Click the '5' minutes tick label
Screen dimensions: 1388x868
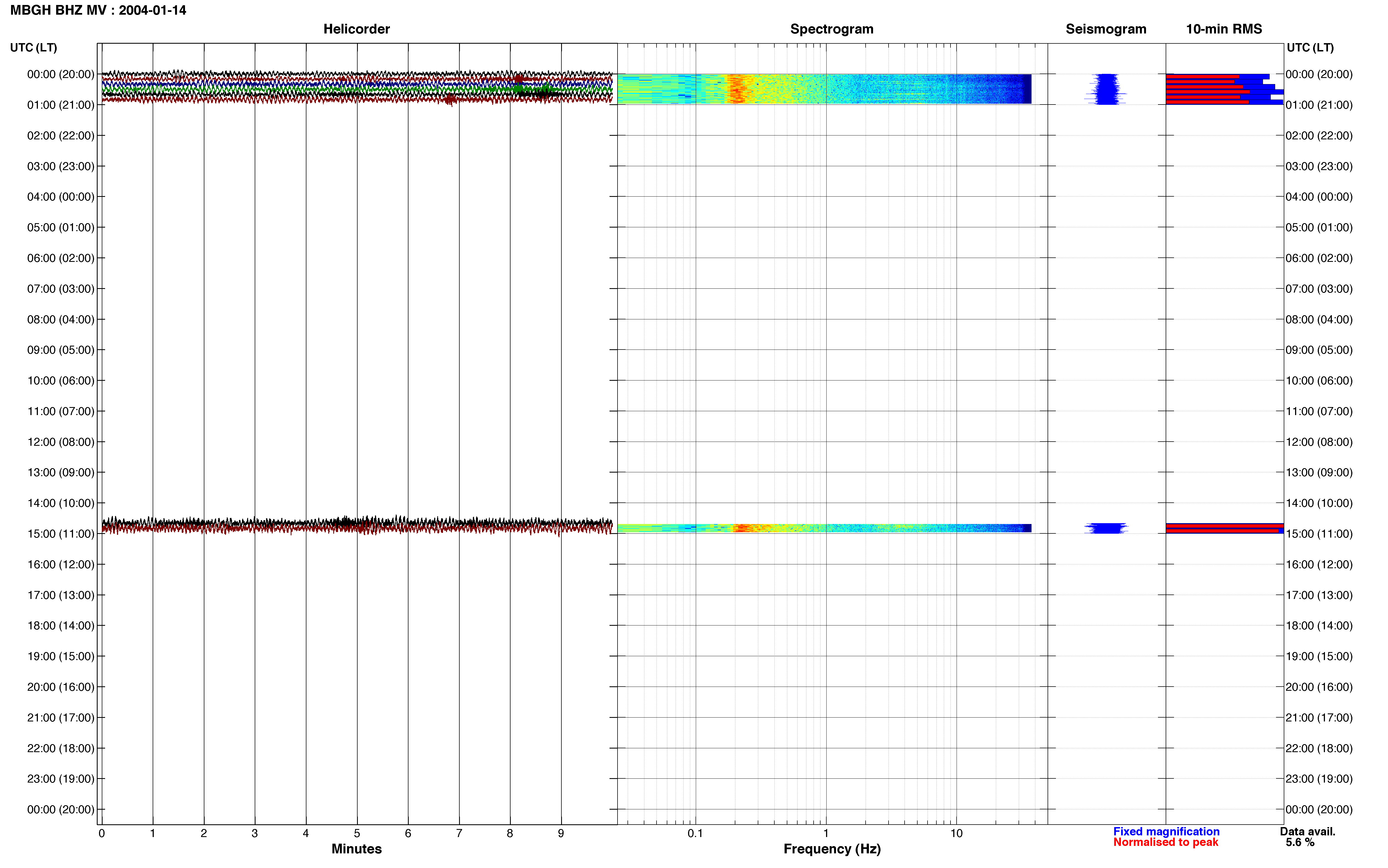click(357, 833)
